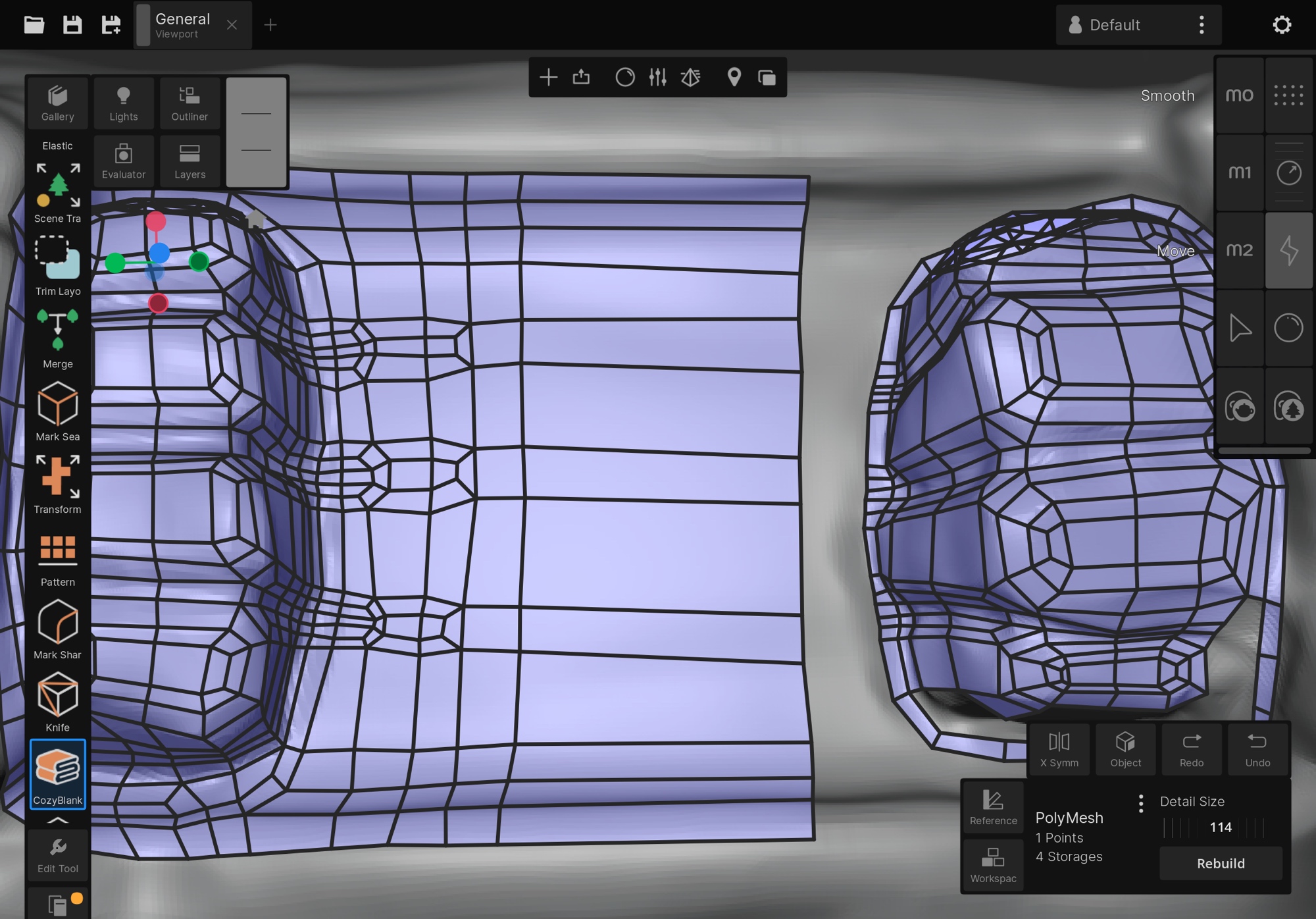Toggle X Symmetry on or off
Viewport: 1316px width, 919px height.
1059,749
